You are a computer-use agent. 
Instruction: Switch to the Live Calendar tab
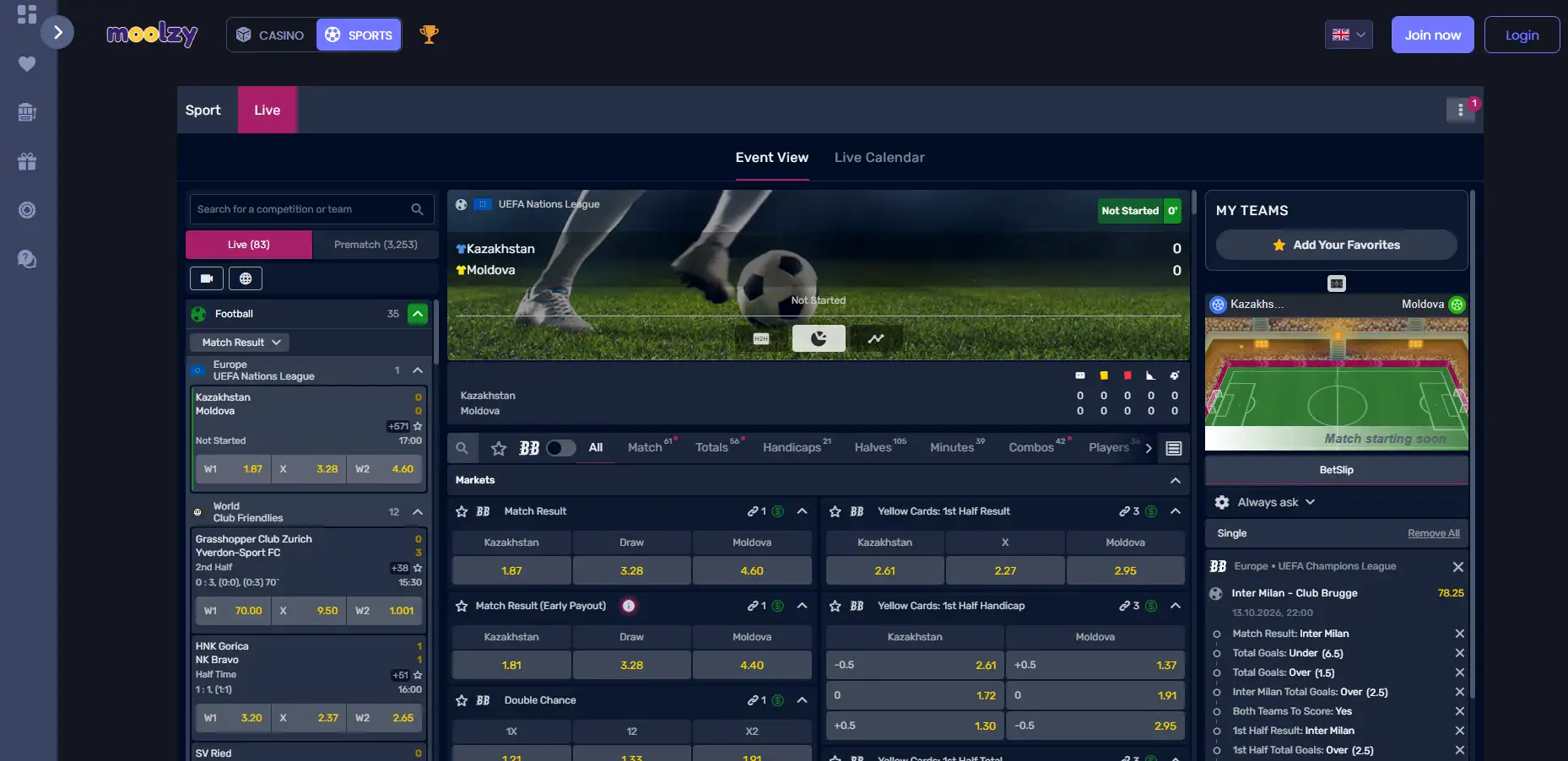tap(879, 158)
